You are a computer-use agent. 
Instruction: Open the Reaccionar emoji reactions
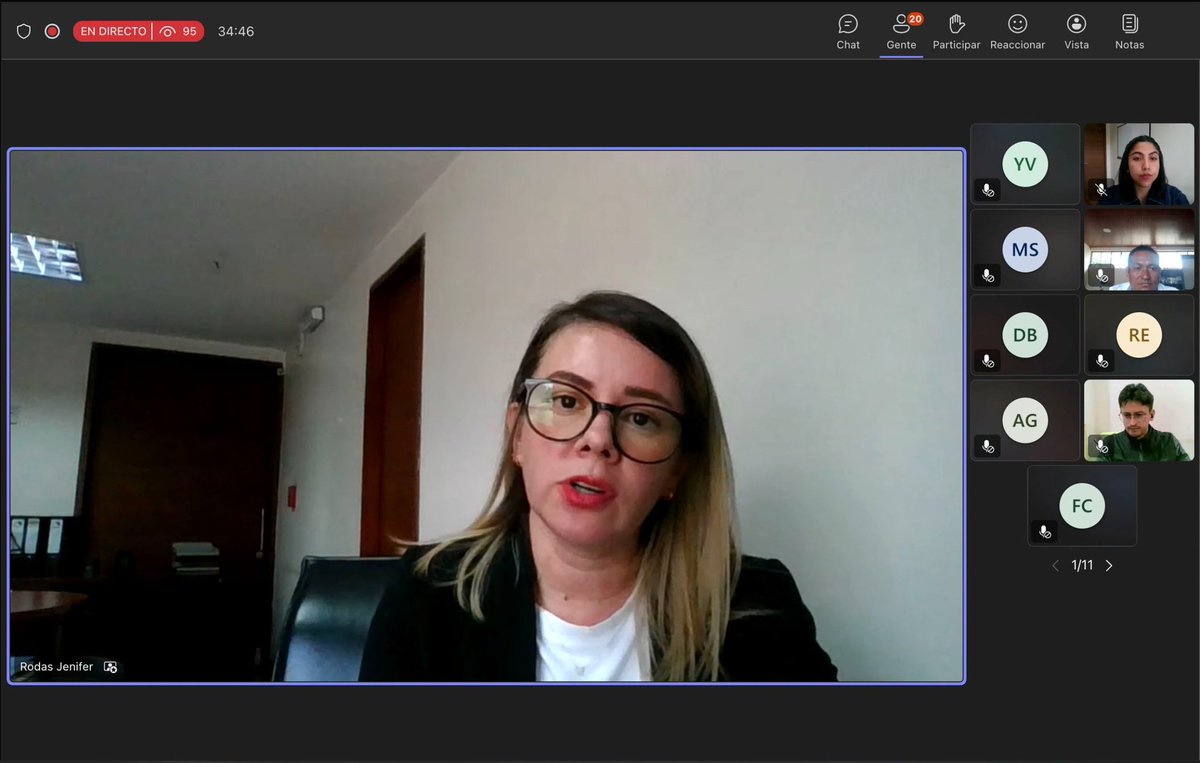click(x=1017, y=32)
